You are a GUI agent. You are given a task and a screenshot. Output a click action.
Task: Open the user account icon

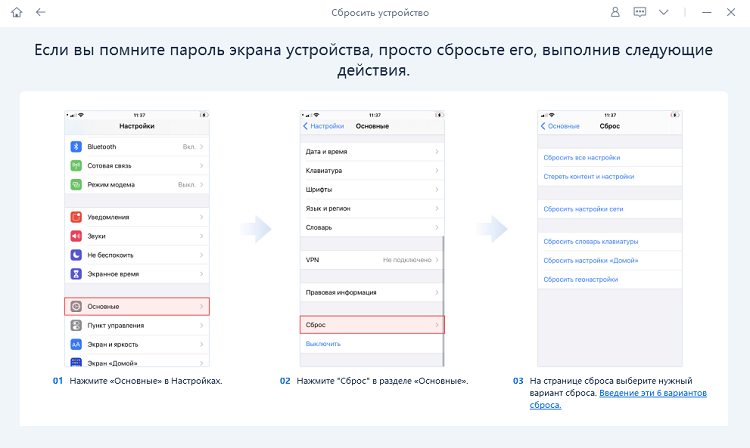615,12
